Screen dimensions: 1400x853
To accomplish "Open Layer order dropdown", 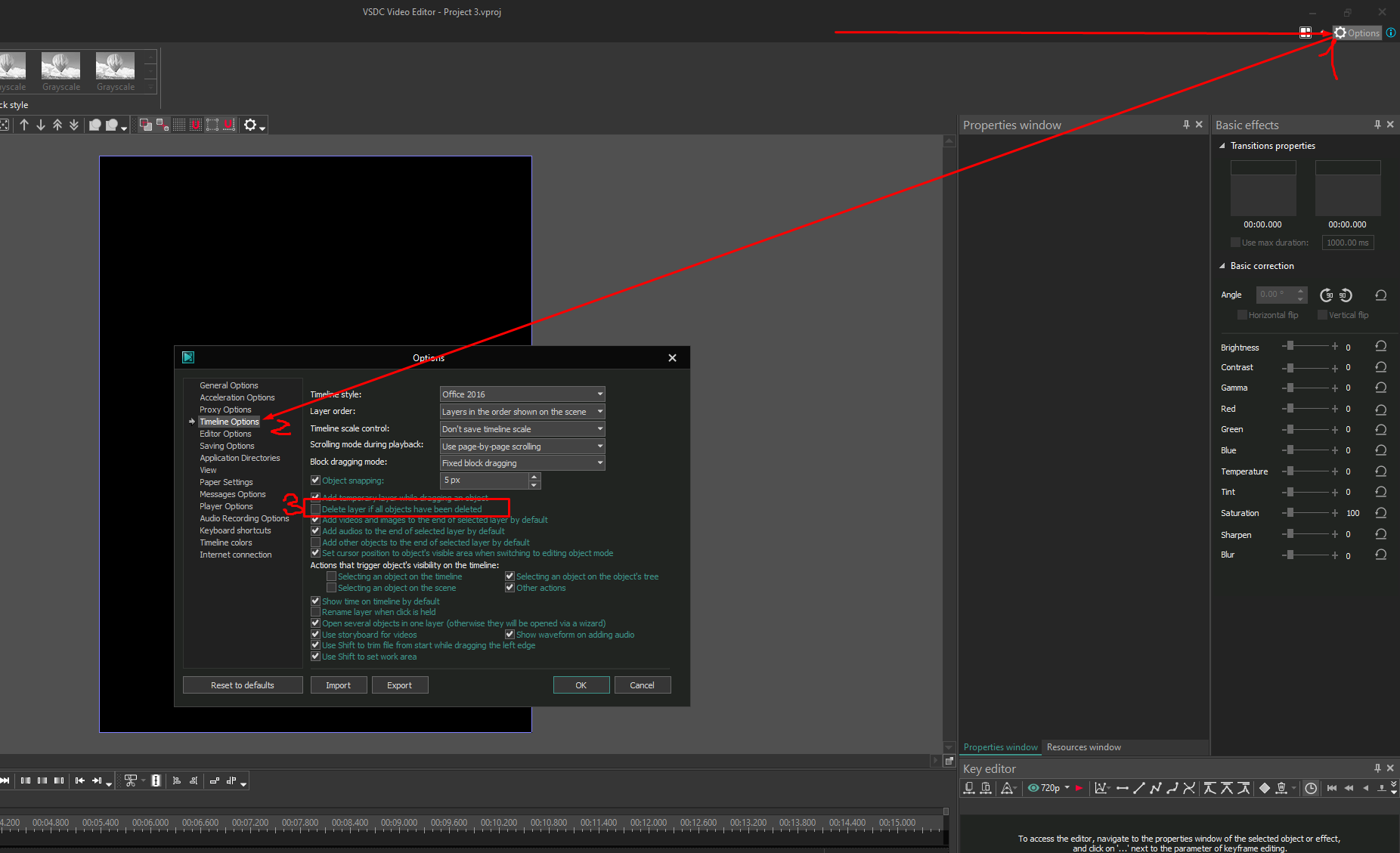I will [522, 412].
